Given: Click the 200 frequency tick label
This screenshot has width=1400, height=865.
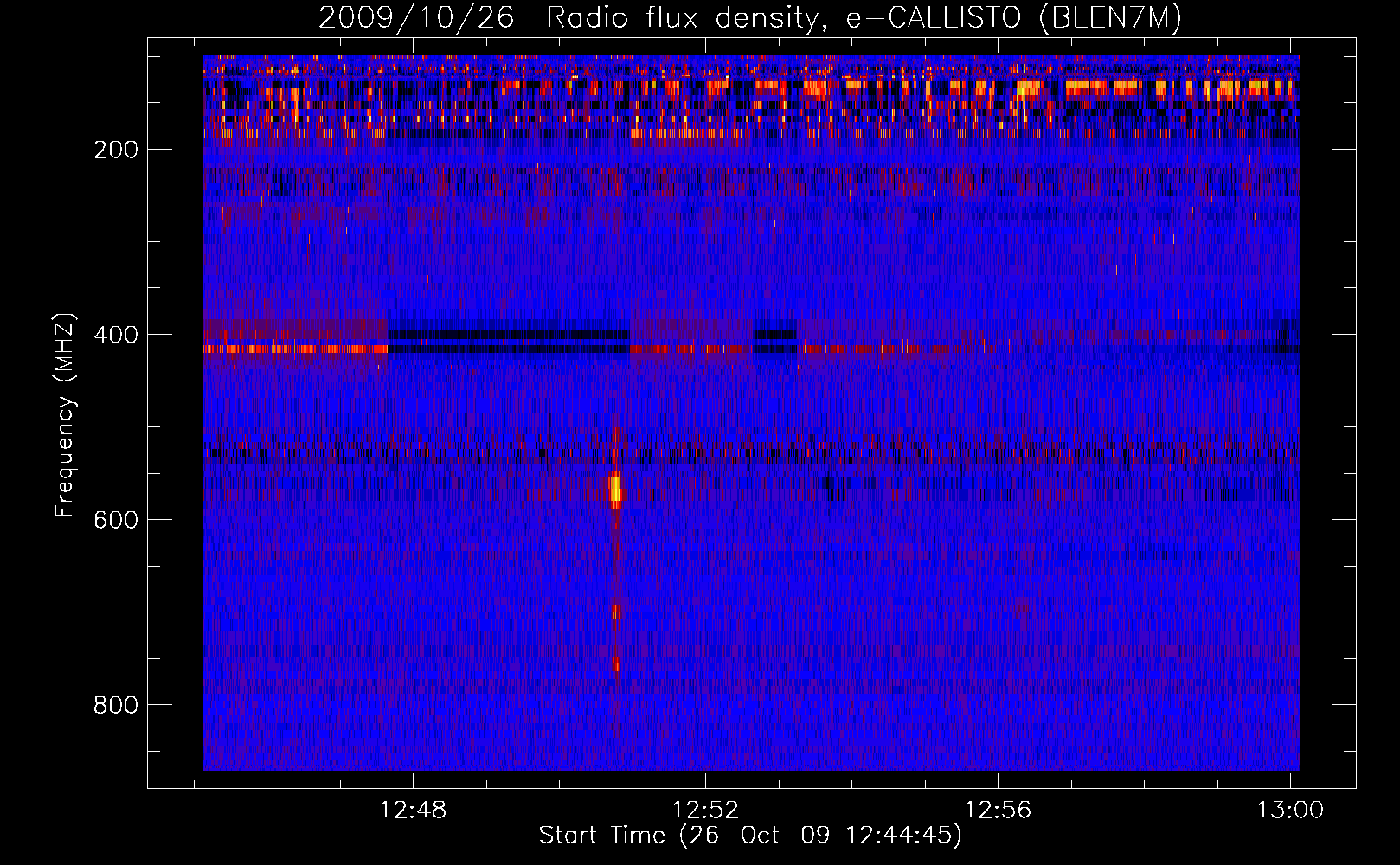Looking at the screenshot, I should (116, 150).
